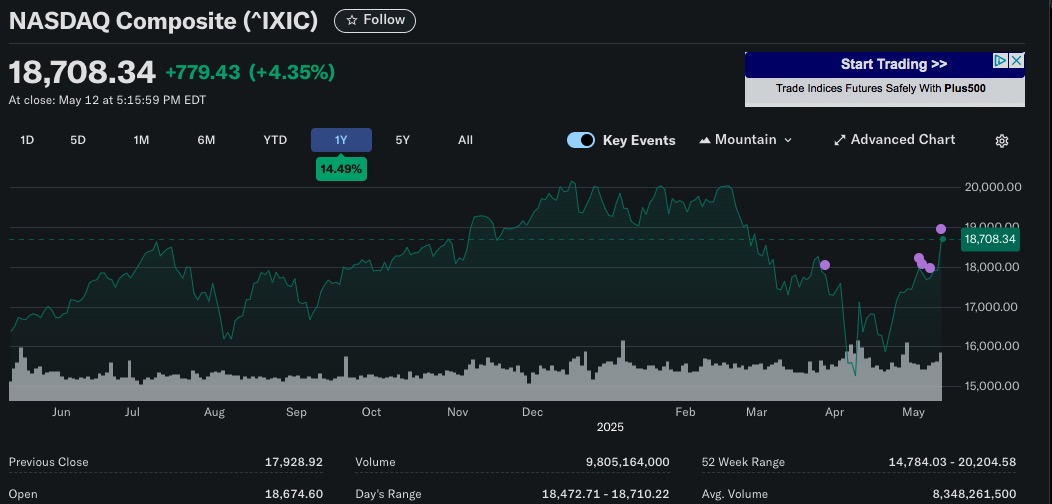Select the 5Y time range
Viewport: 1052px width, 504px height.
(x=403, y=140)
